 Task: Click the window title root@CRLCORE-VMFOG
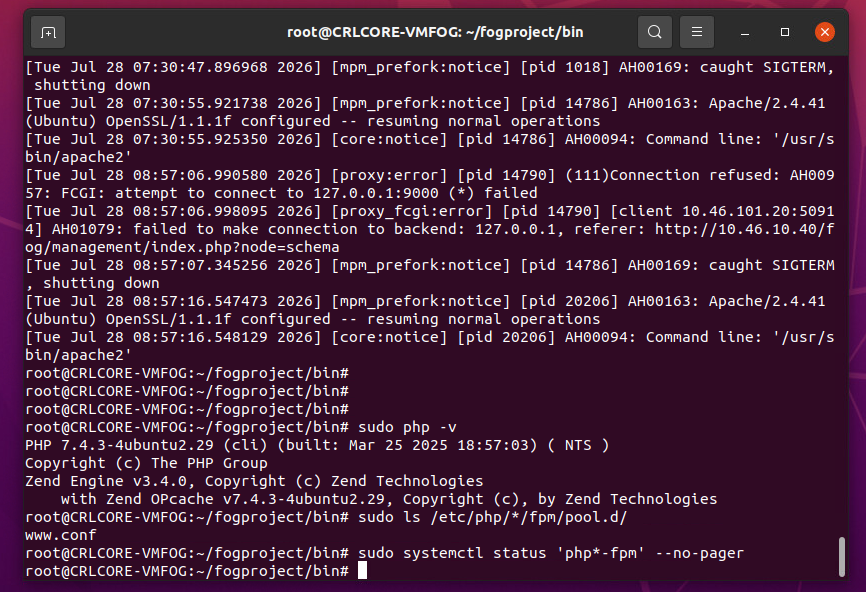point(435,32)
